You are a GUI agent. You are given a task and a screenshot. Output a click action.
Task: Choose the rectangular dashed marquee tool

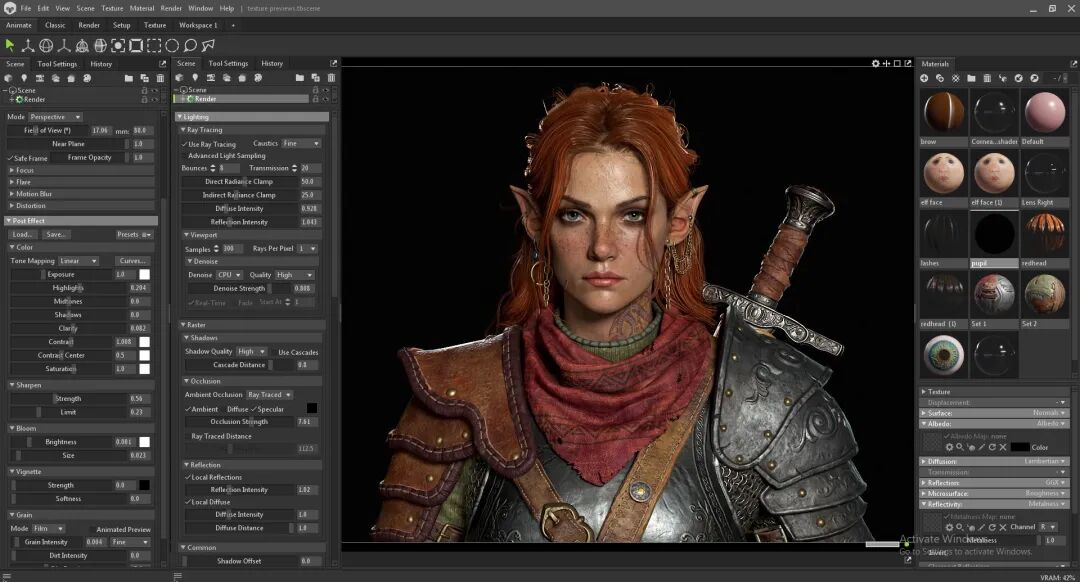154,45
